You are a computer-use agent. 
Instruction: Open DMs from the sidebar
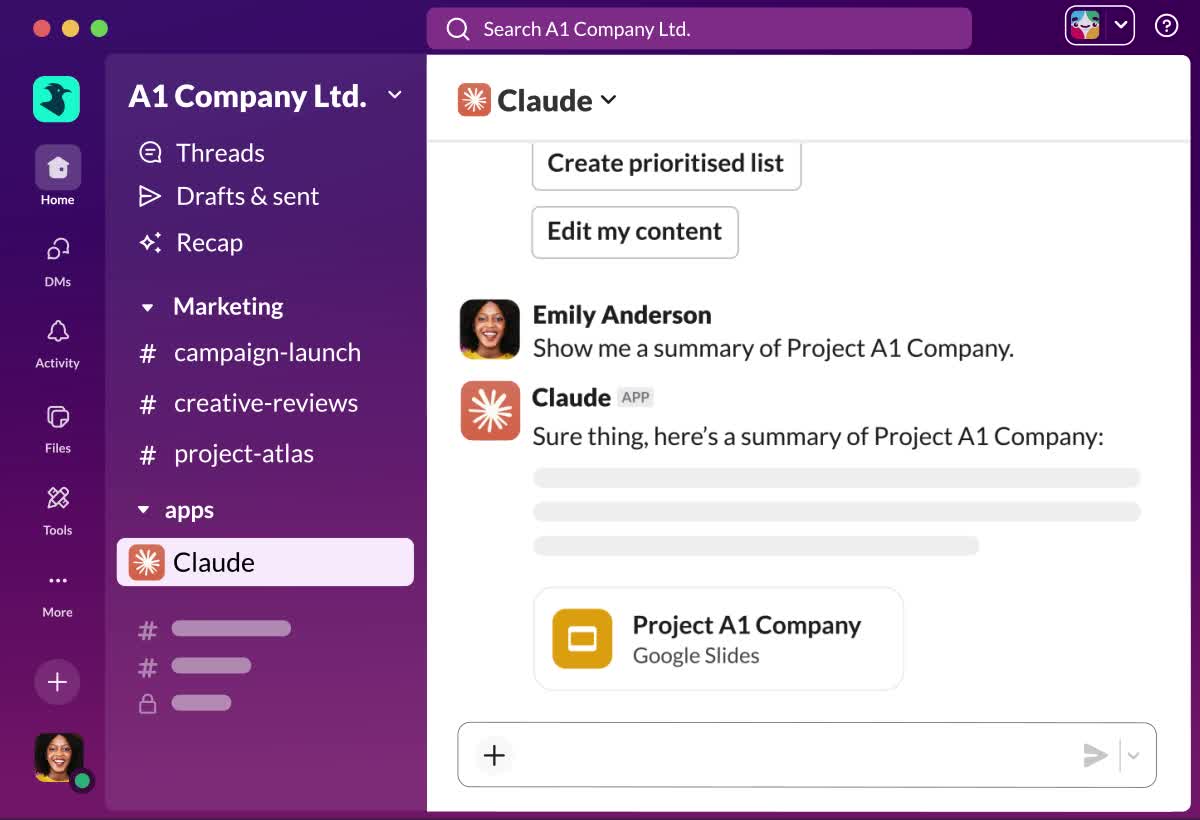[58, 250]
